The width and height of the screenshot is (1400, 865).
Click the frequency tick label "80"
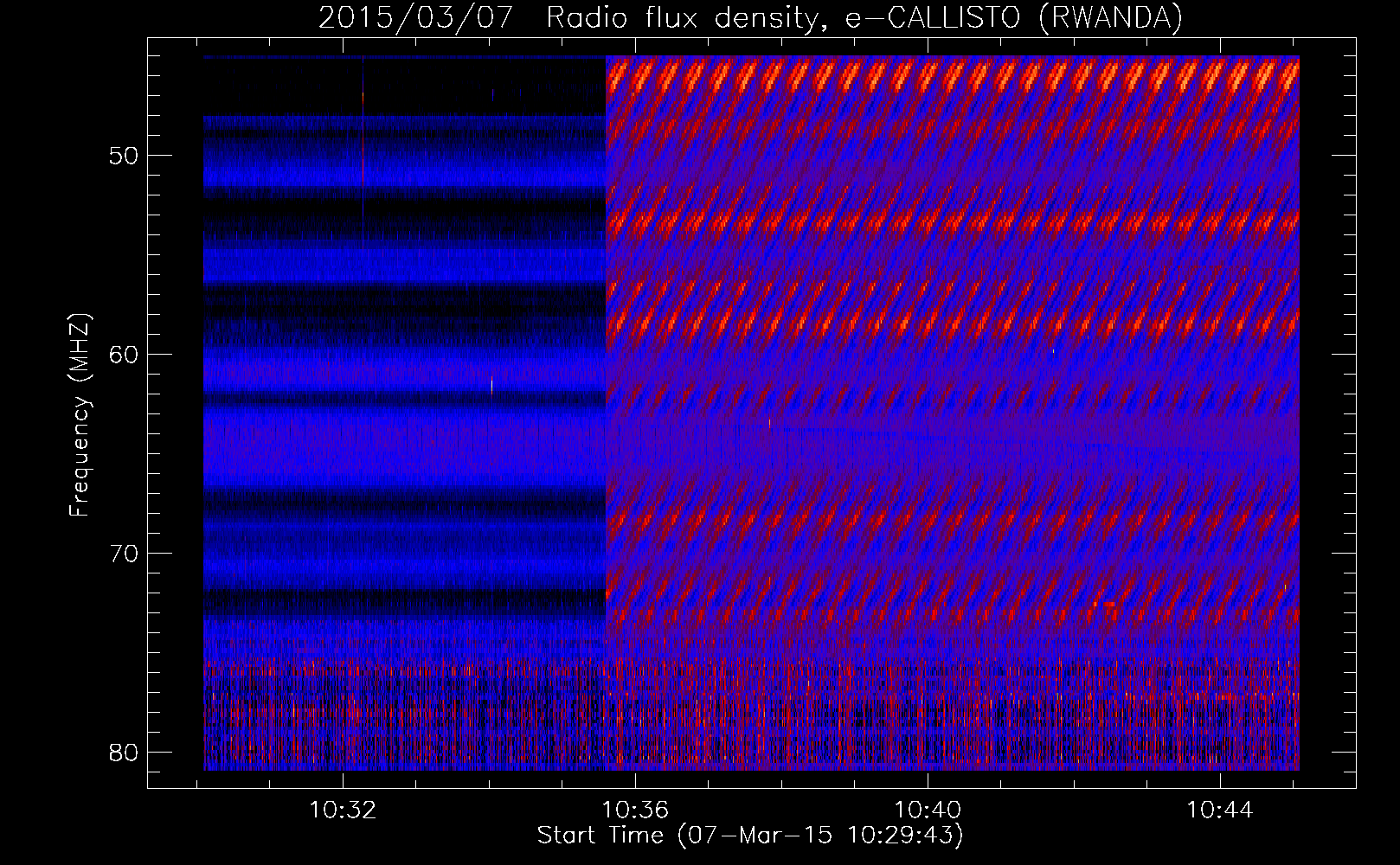pyautogui.click(x=124, y=753)
